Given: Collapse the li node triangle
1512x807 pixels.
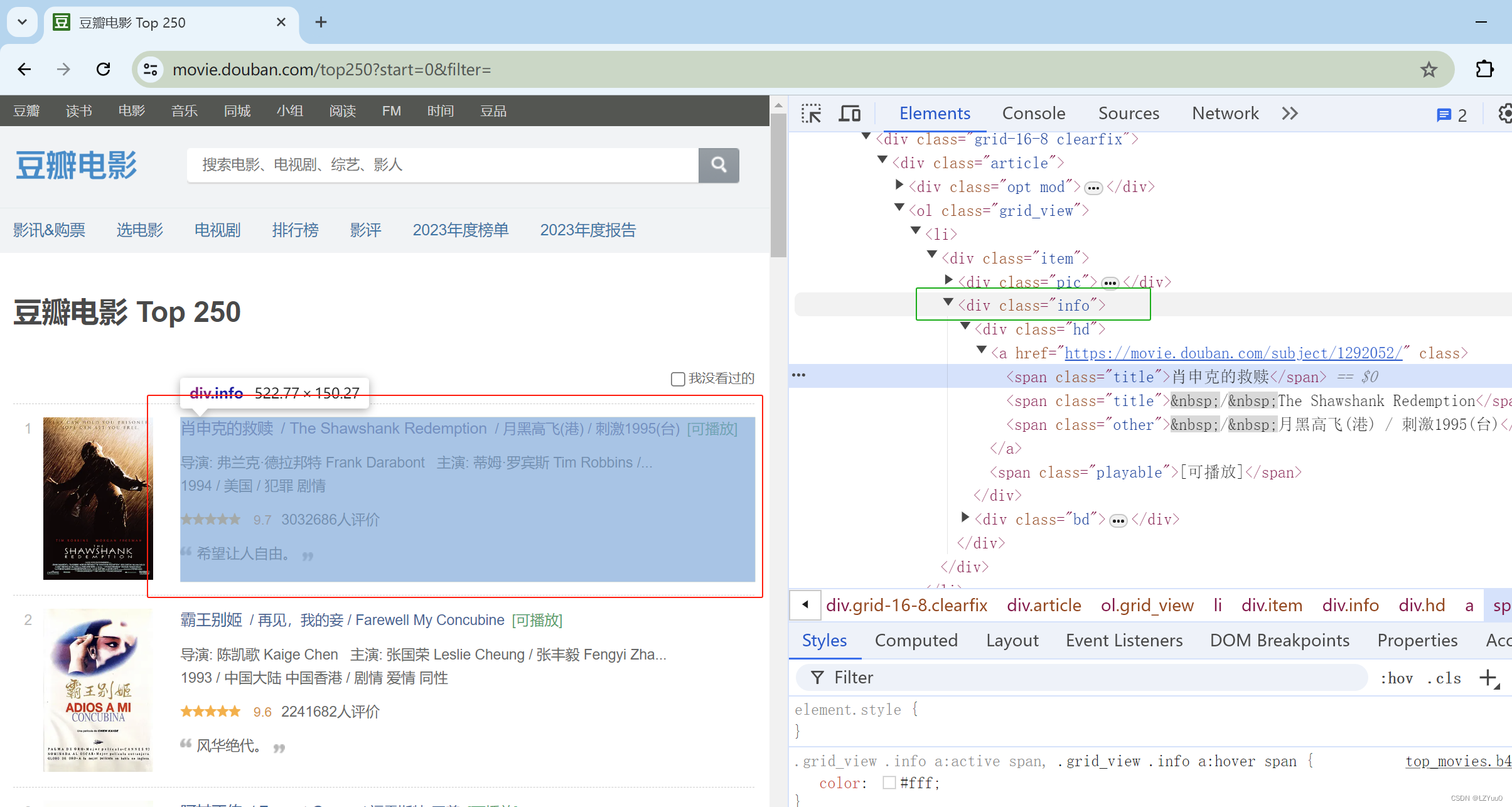Looking at the screenshot, I should click(916, 232).
